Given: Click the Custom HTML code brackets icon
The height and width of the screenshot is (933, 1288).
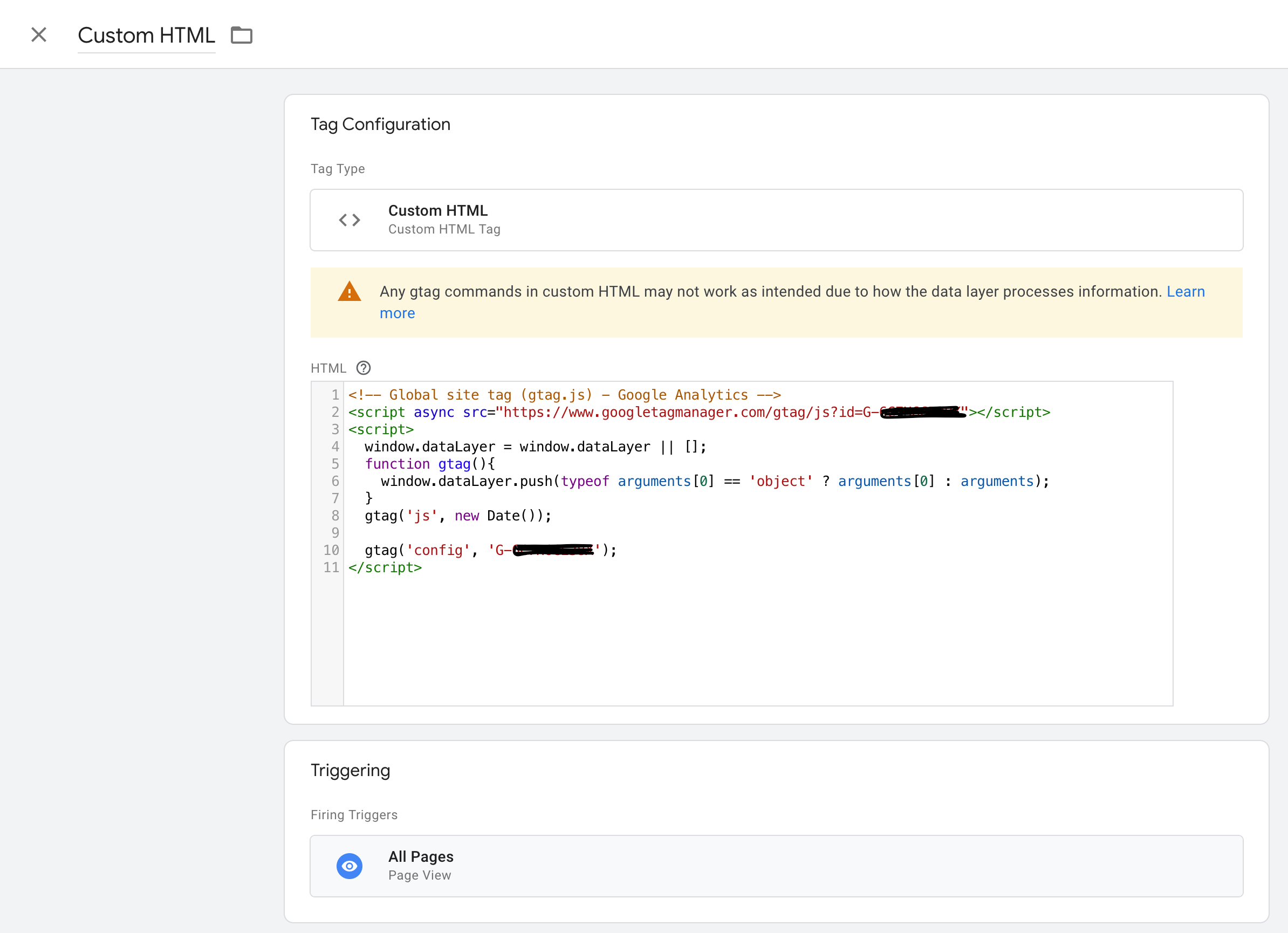Looking at the screenshot, I should click(350, 219).
